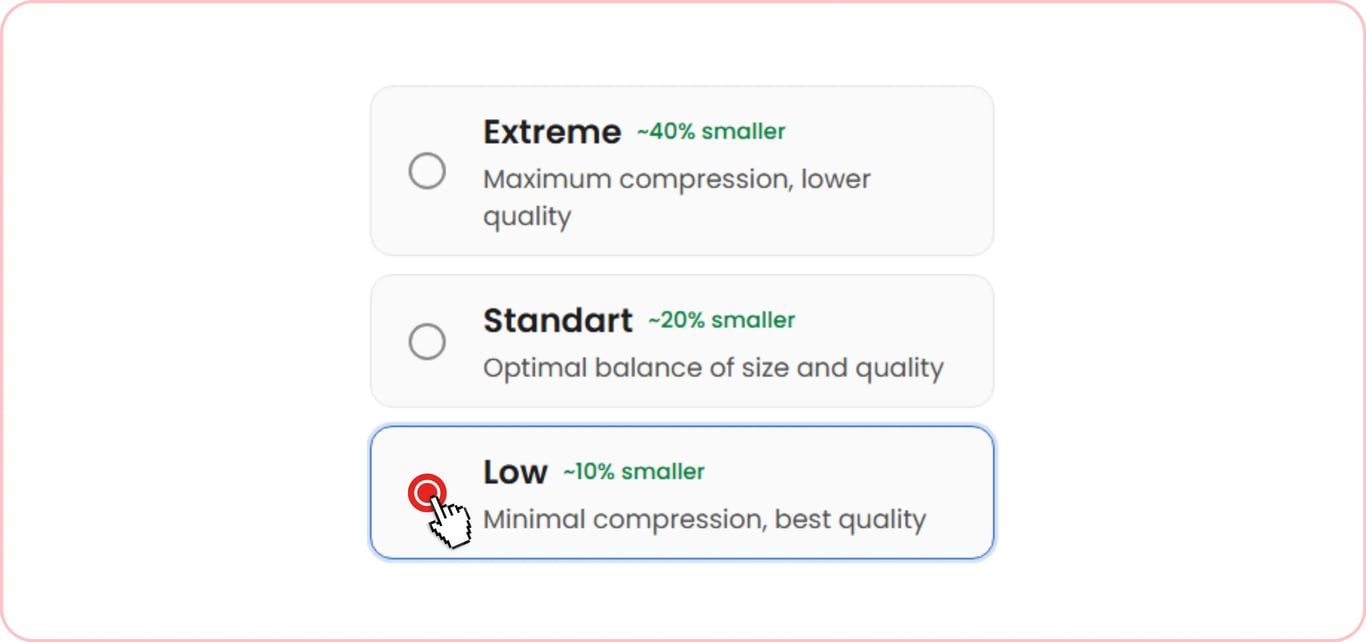Click the green "~10% smaller" label
The height and width of the screenshot is (642, 1366).
pyautogui.click(x=634, y=471)
